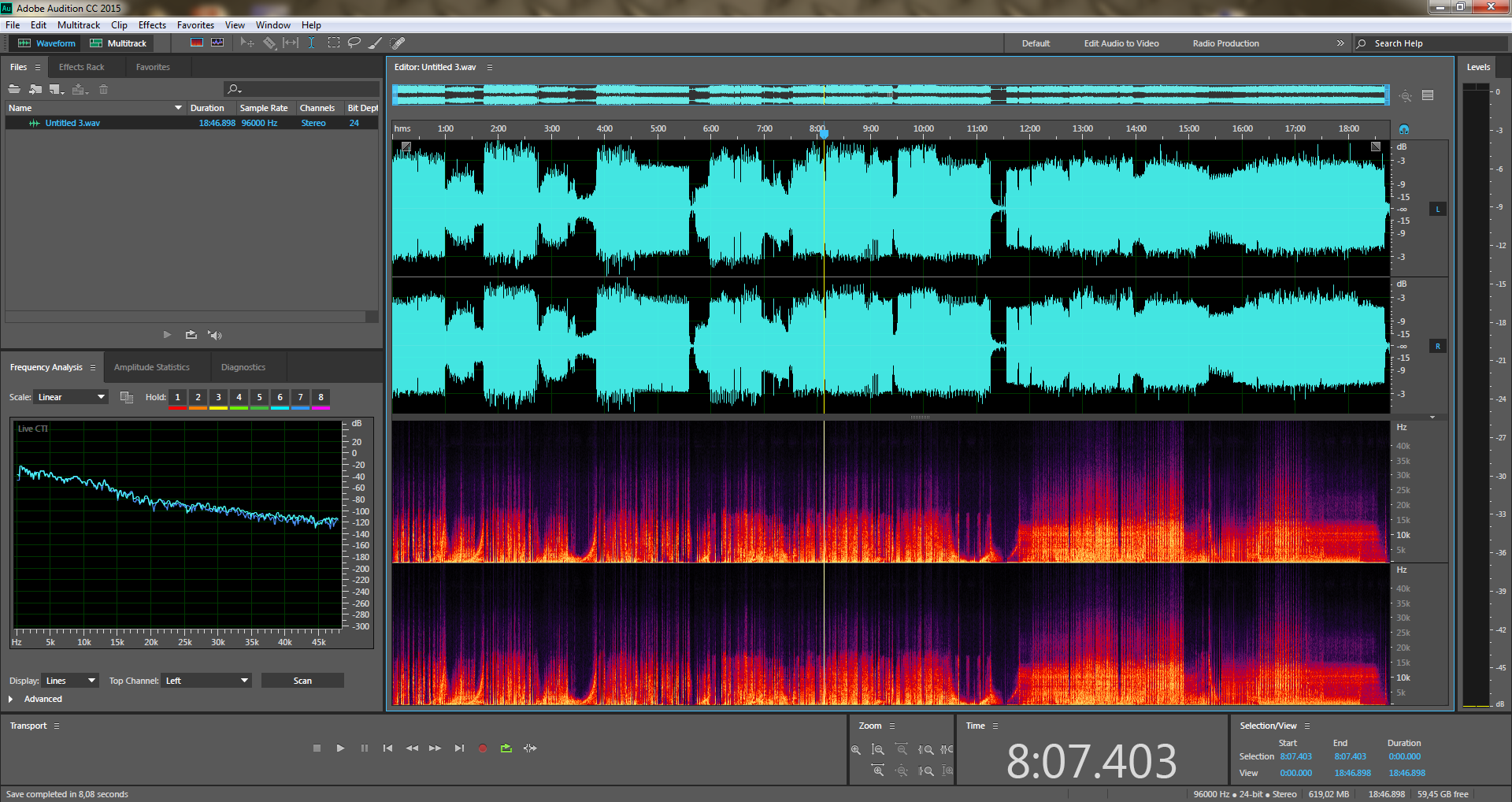Click the Zoom In amplitude icon
This screenshot has width=1512, height=802.
[x=856, y=750]
